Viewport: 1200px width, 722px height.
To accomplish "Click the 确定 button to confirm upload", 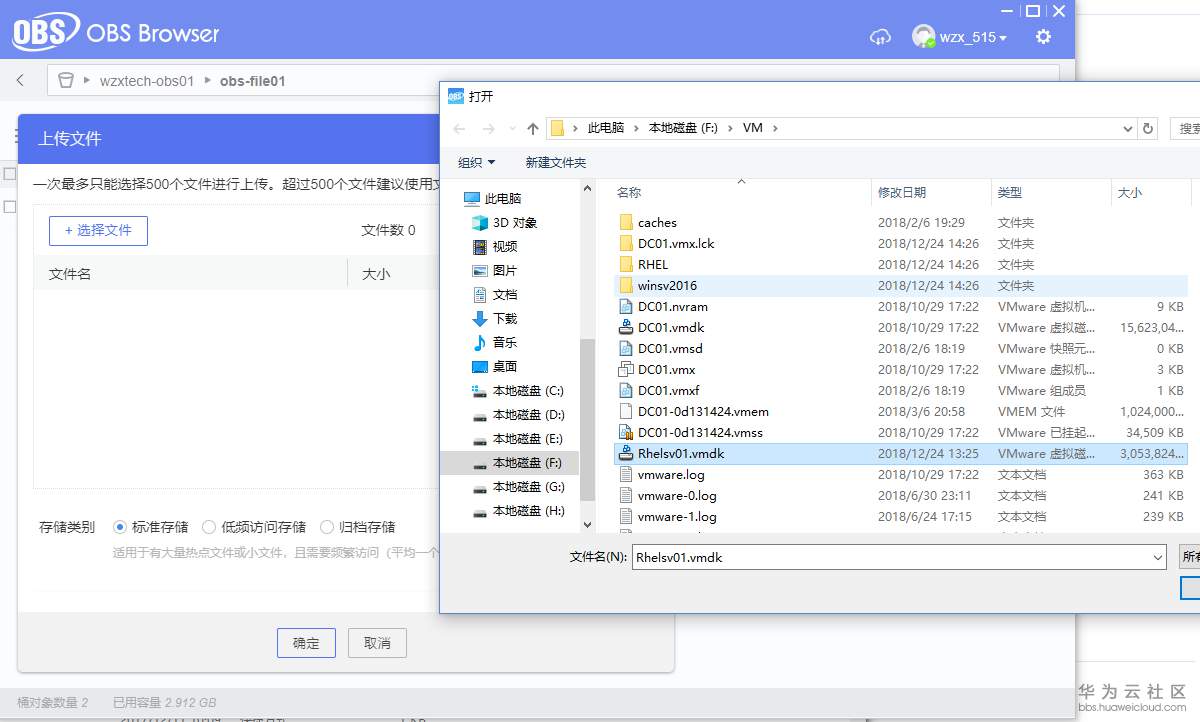I will [x=306, y=643].
